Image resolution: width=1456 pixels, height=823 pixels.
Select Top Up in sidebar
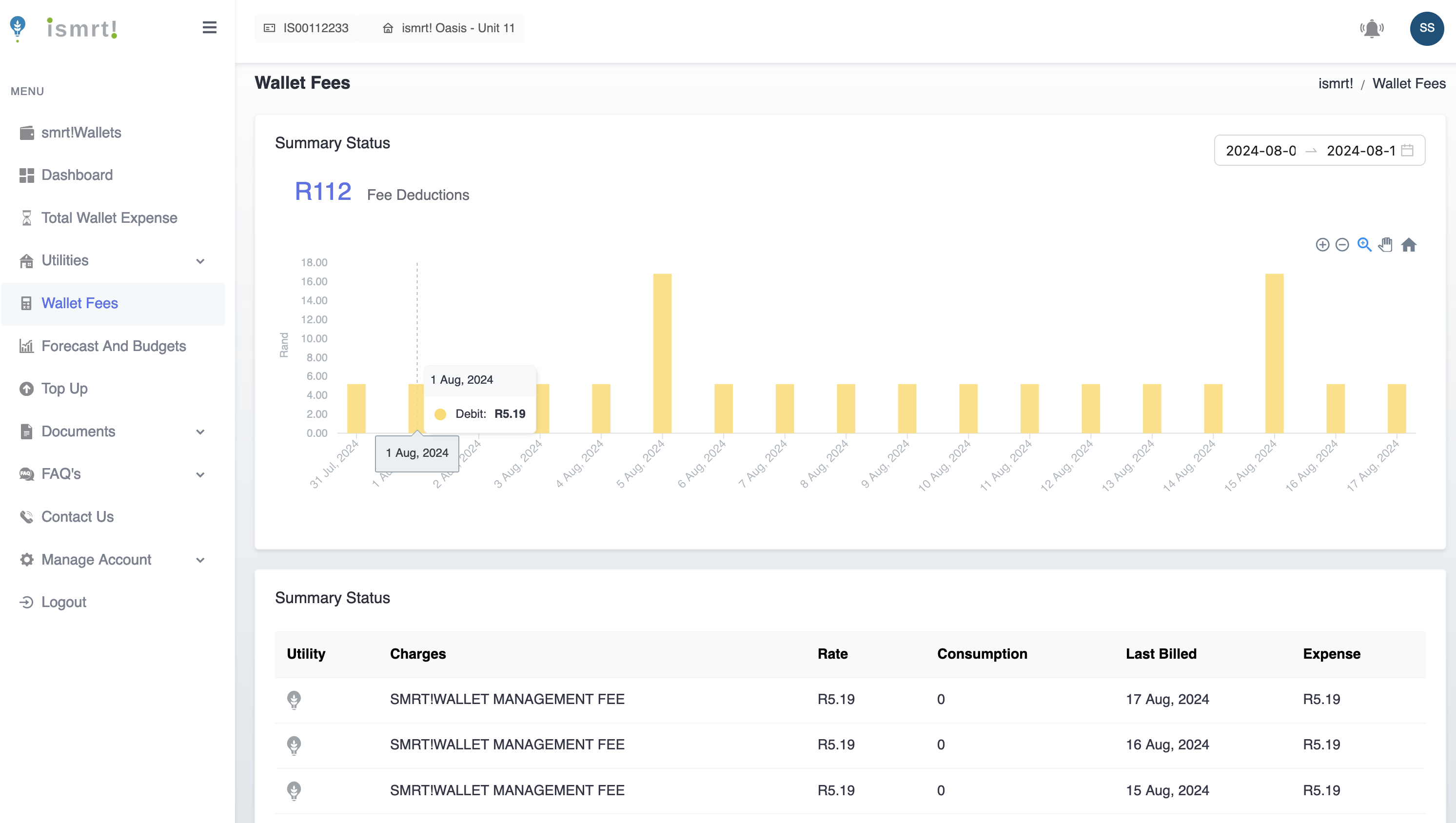pos(64,388)
